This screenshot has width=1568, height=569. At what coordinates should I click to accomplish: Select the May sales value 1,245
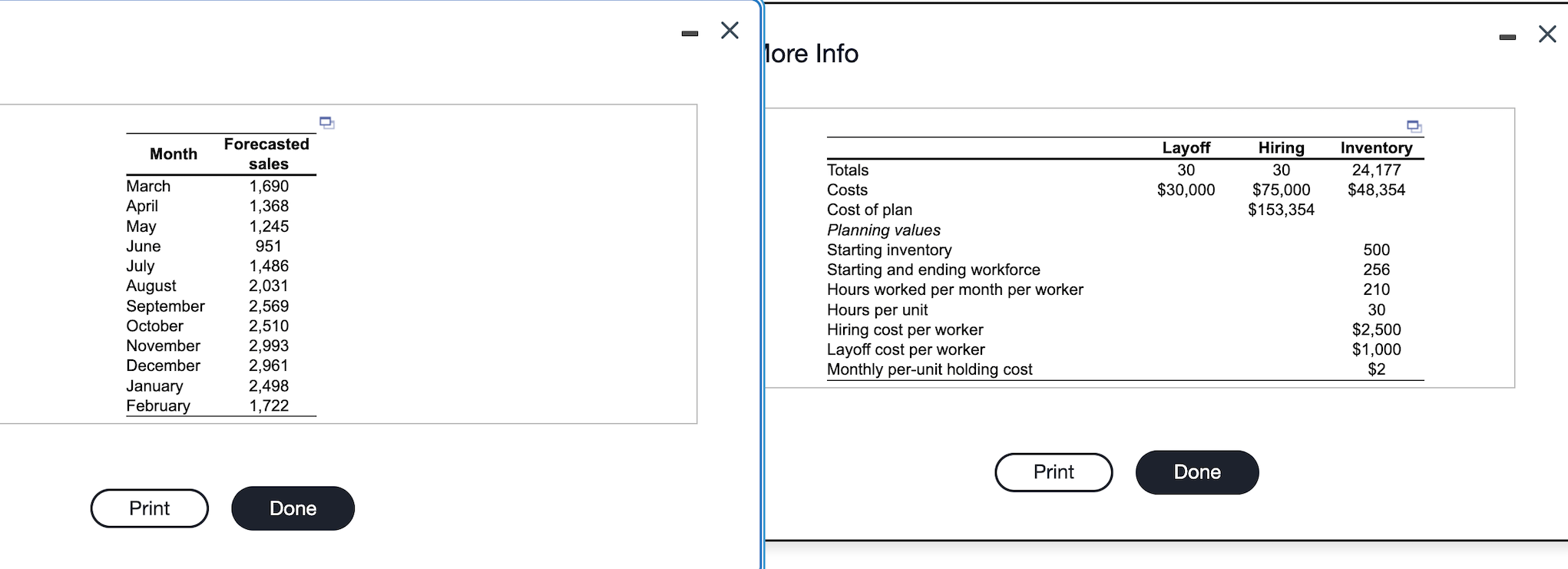point(269,226)
